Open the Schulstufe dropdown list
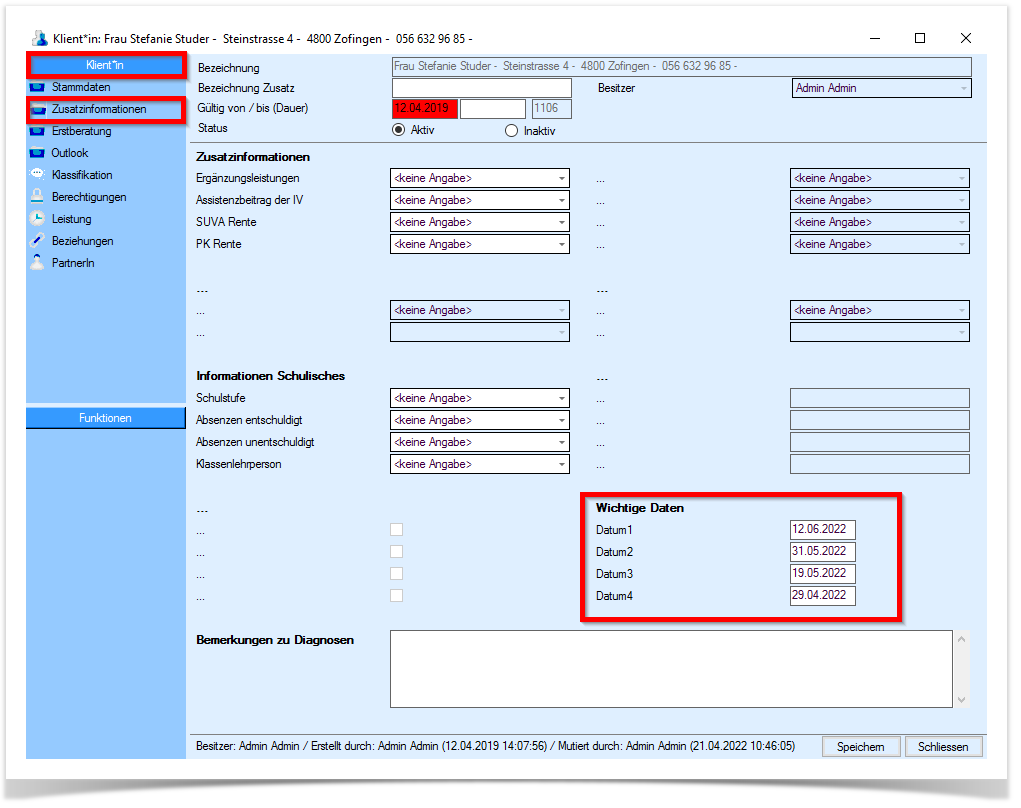The height and width of the screenshot is (808, 1021). point(480,398)
